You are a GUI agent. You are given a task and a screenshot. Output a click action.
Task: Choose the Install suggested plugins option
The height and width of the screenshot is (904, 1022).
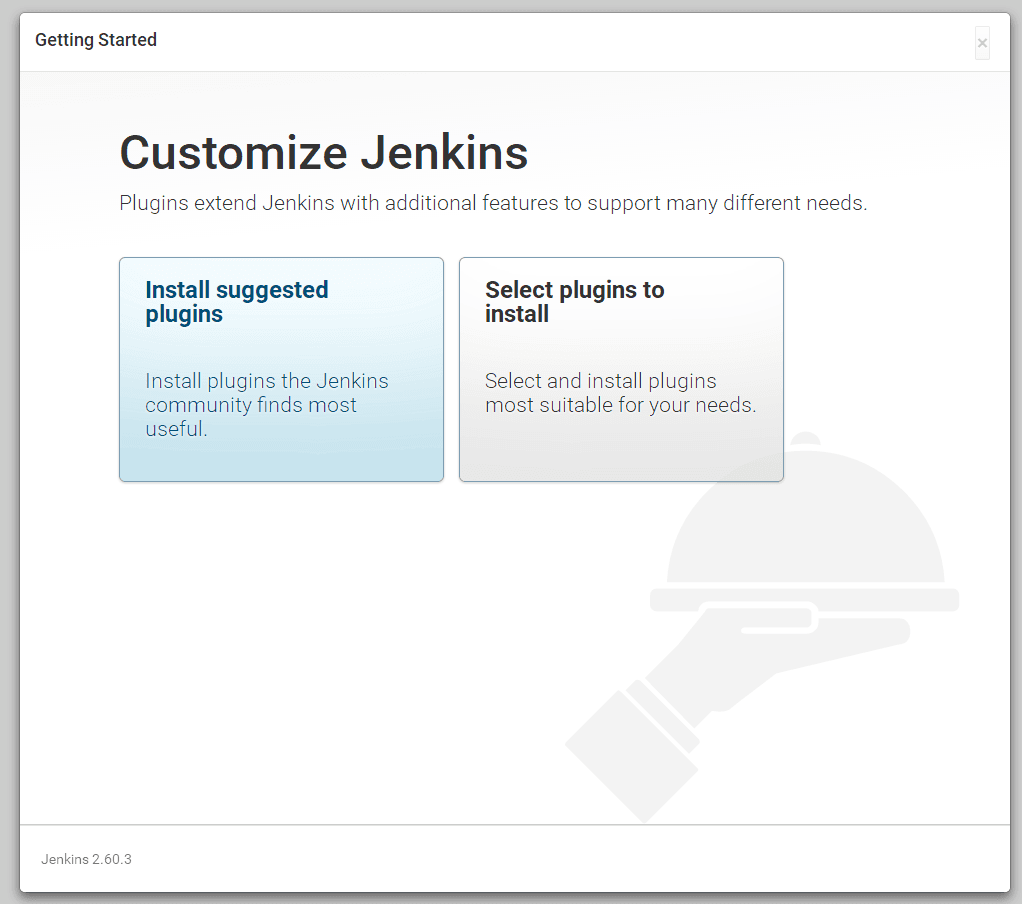tap(281, 370)
